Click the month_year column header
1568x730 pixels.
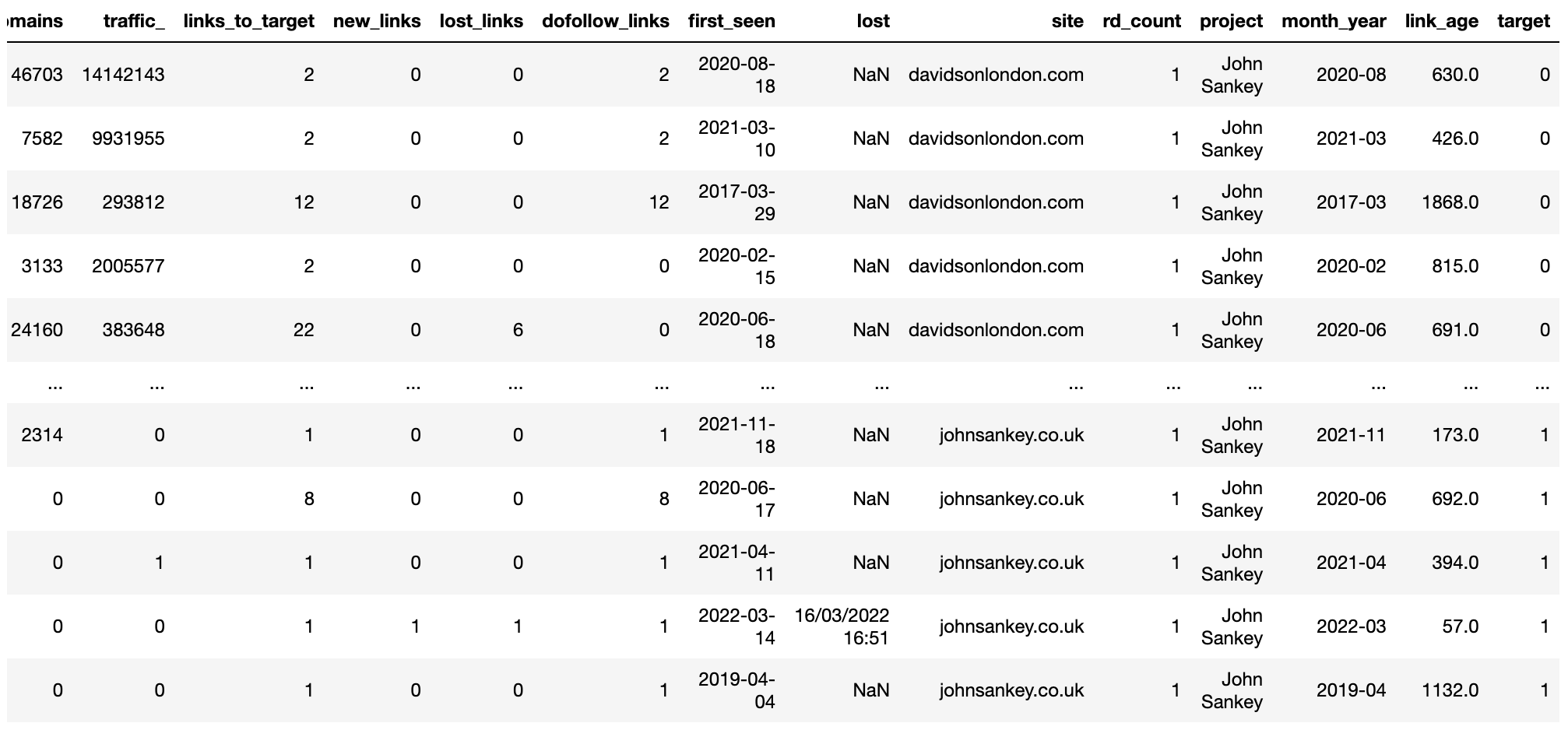pyautogui.click(x=1334, y=21)
